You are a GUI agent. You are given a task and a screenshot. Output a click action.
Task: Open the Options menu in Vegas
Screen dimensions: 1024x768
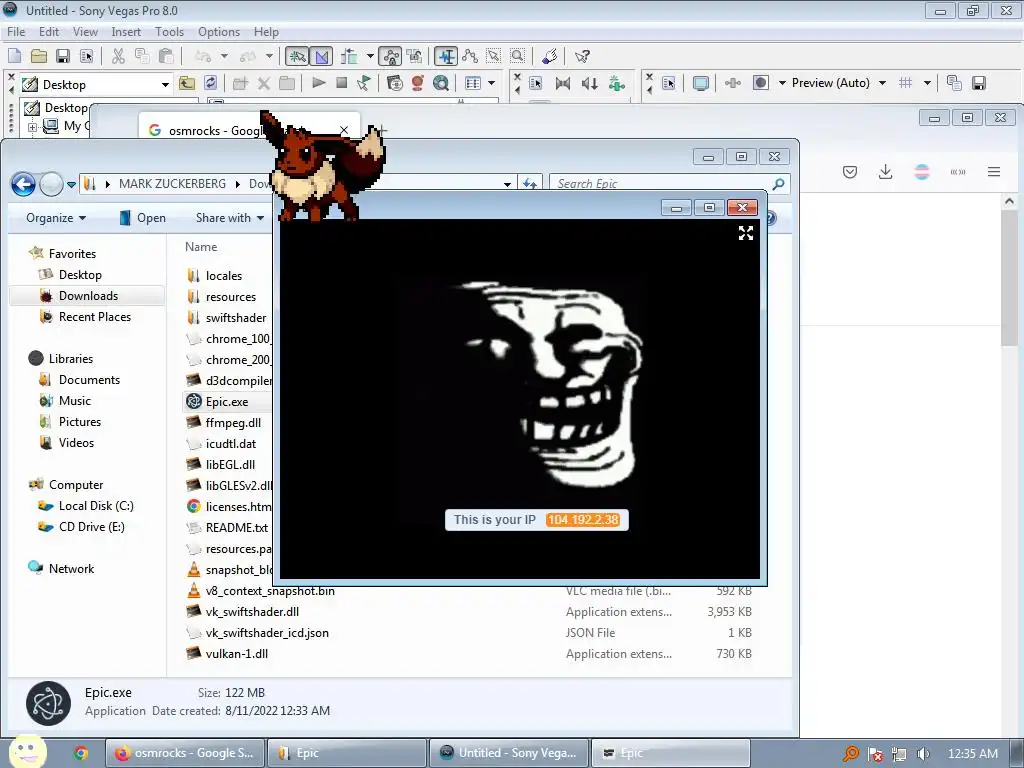click(x=219, y=31)
